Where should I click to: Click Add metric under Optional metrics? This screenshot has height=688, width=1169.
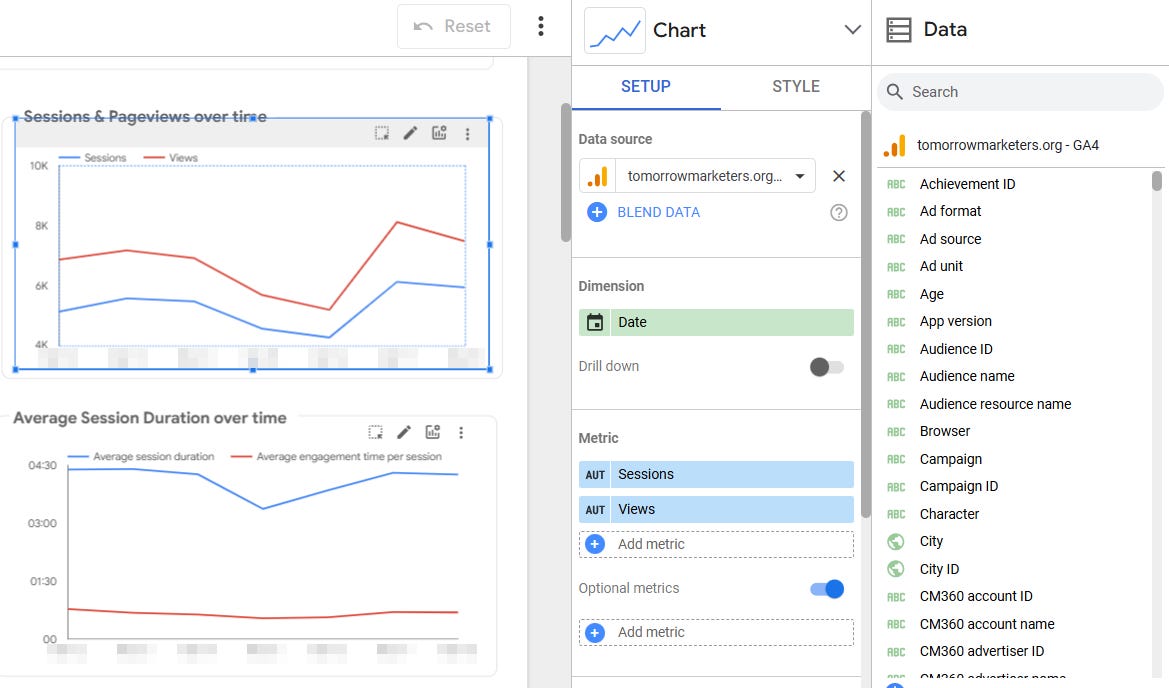point(716,632)
